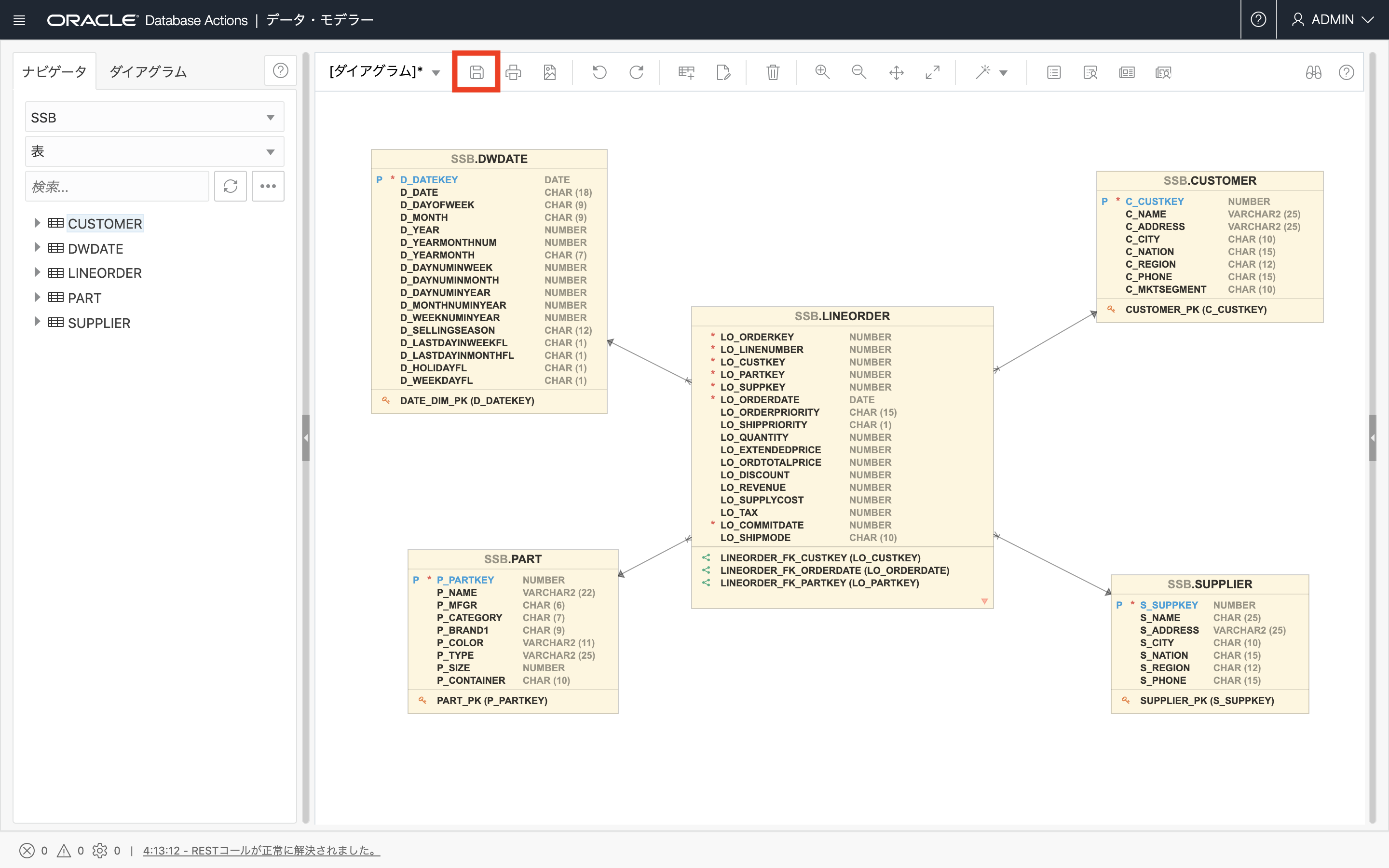Click the navigator search field
The height and width of the screenshot is (868, 1389).
click(x=117, y=187)
